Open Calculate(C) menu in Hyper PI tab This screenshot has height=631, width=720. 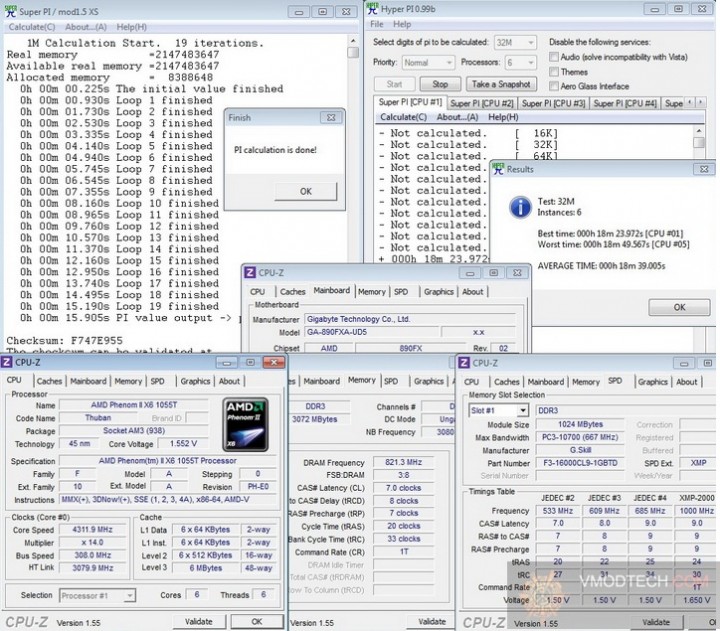click(x=403, y=117)
